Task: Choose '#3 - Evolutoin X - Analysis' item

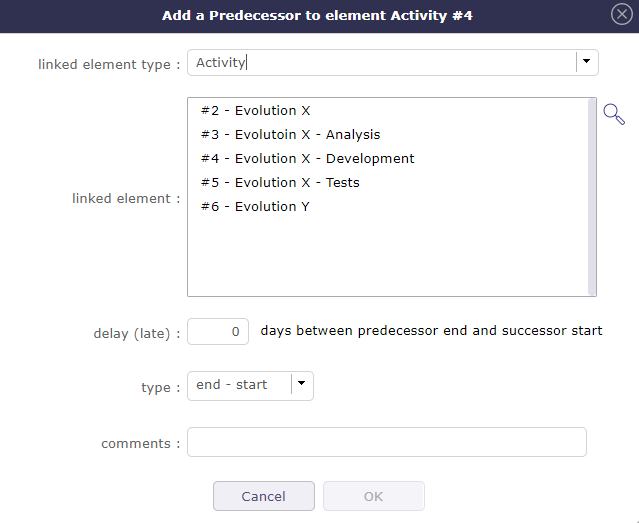Action: [x=290, y=135]
